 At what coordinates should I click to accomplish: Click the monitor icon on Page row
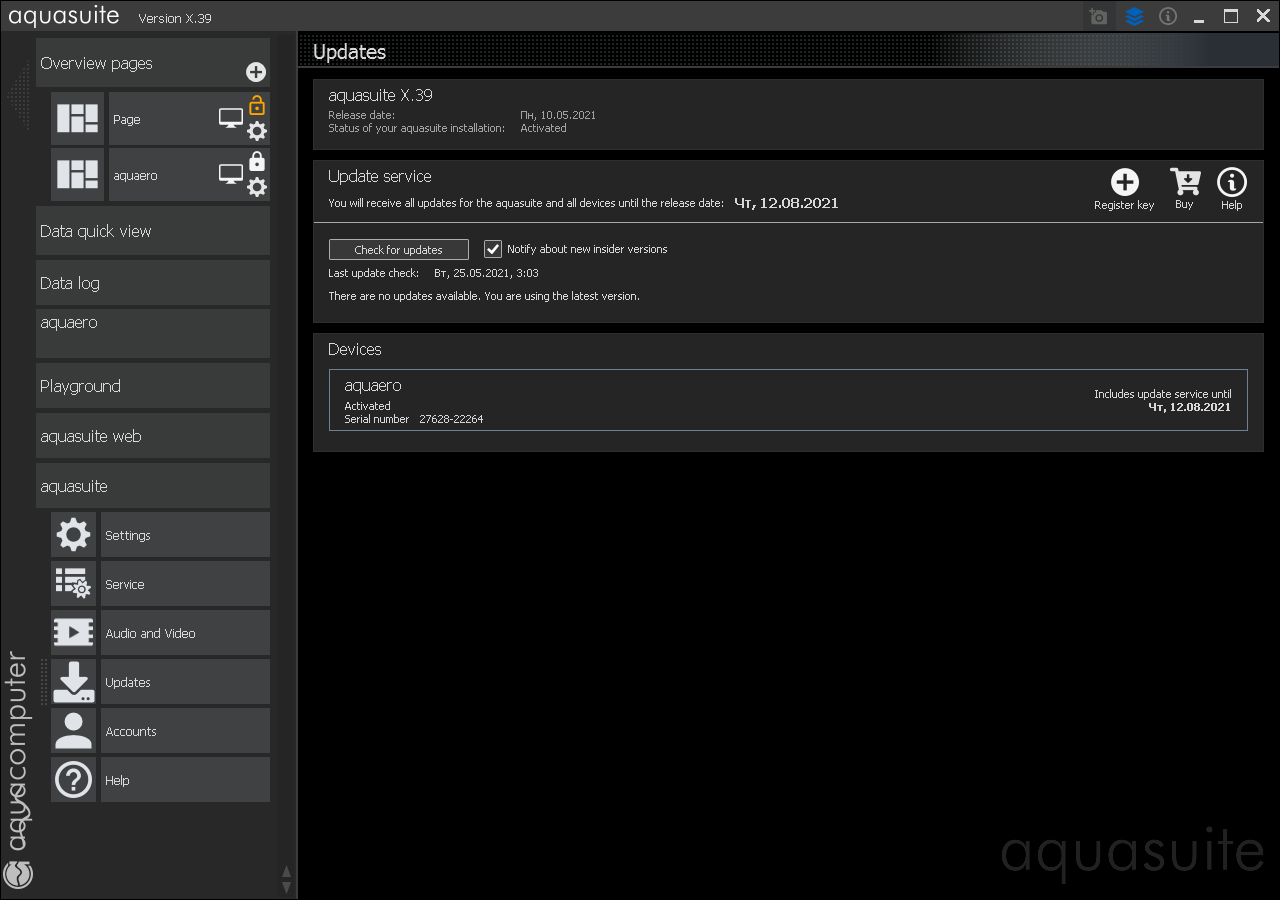pos(231,119)
